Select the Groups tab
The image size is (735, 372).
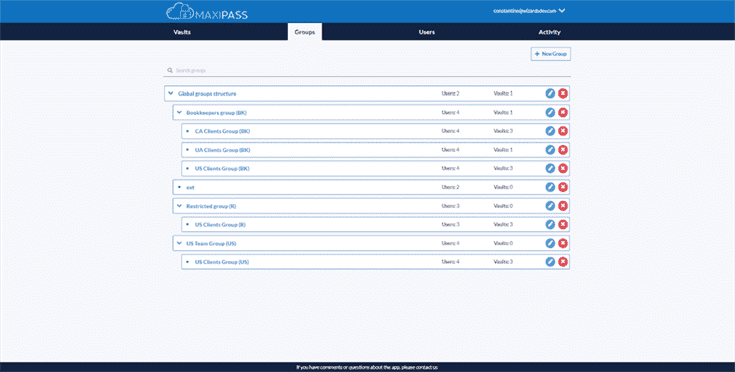point(305,32)
